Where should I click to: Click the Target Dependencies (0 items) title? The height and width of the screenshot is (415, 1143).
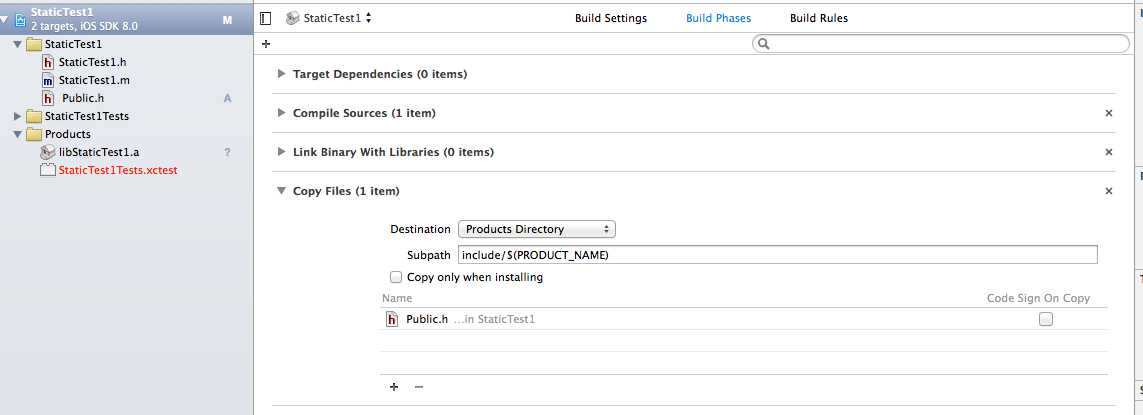click(380, 74)
